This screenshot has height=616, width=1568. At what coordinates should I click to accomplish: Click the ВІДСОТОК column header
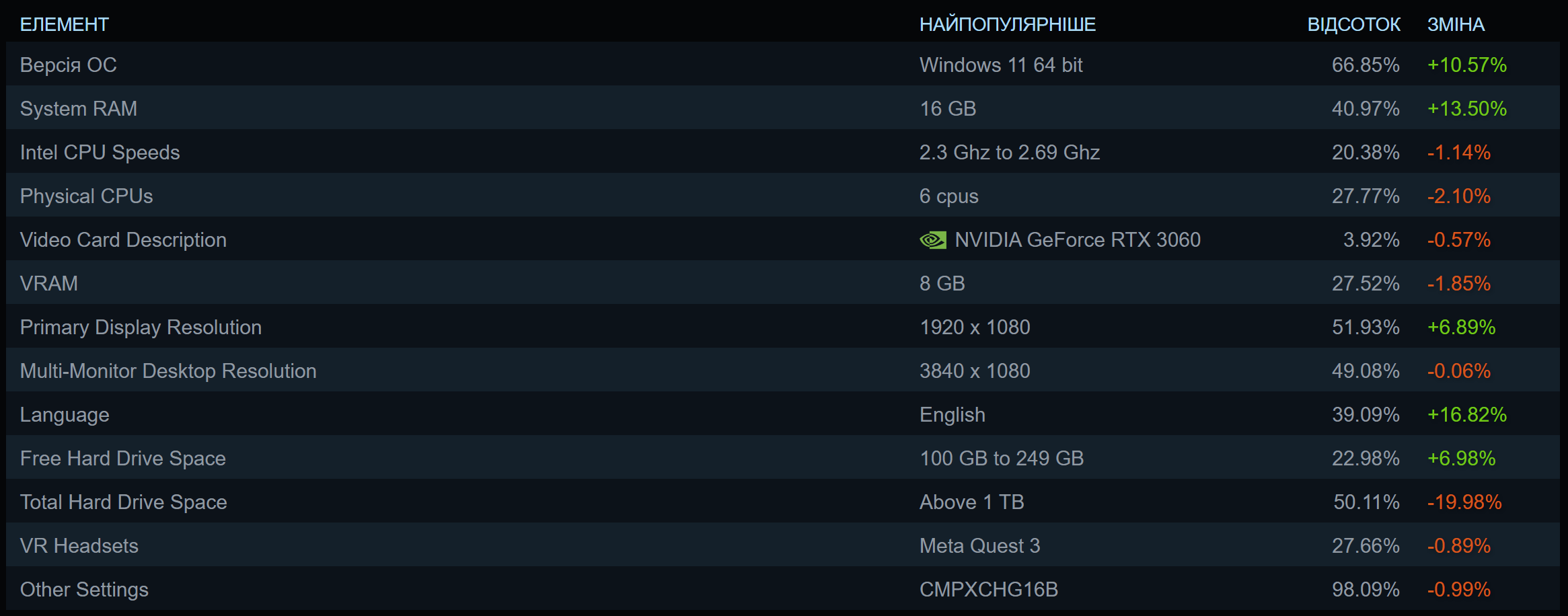pyautogui.click(x=1353, y=25)
